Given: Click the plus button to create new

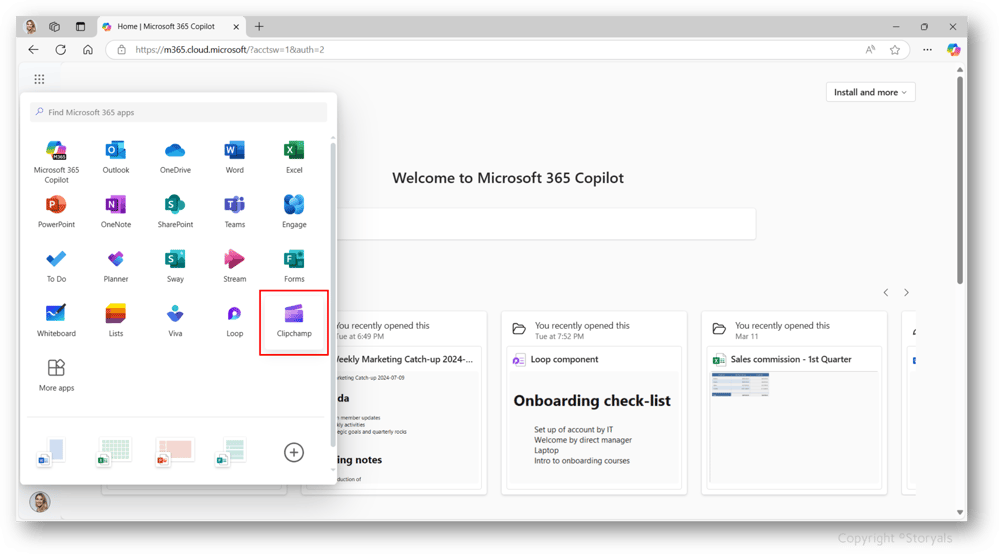Looking at the screenshot, I should pyautogui.click(x=293, y=453).
